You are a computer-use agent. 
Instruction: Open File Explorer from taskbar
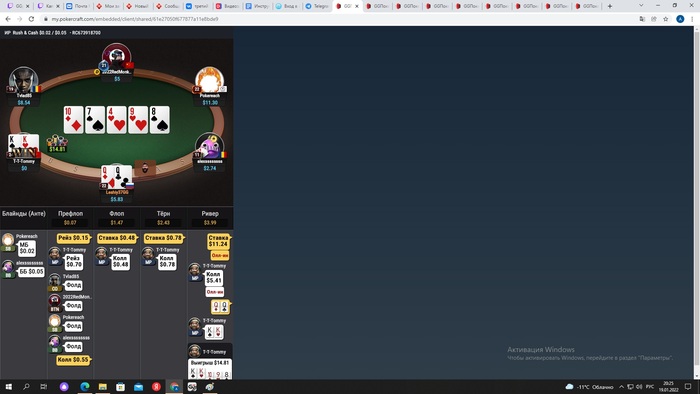103,386
